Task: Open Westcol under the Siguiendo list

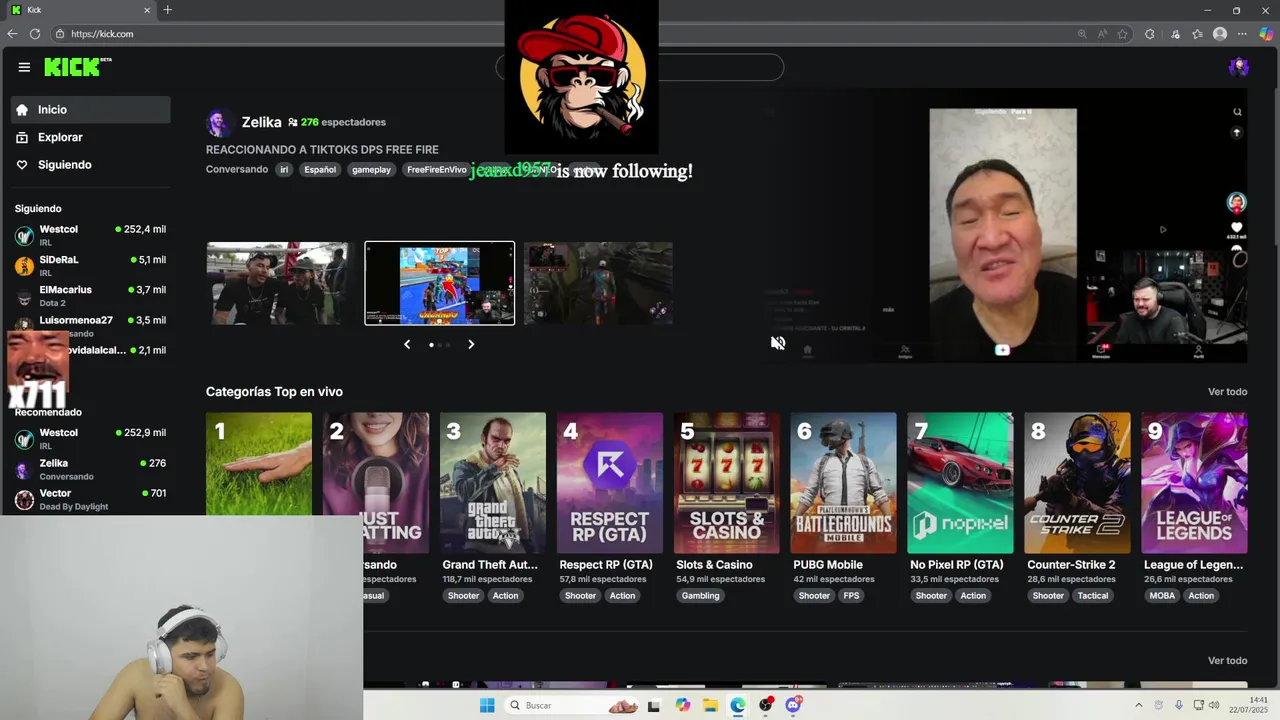Action: tap(90, 235)
